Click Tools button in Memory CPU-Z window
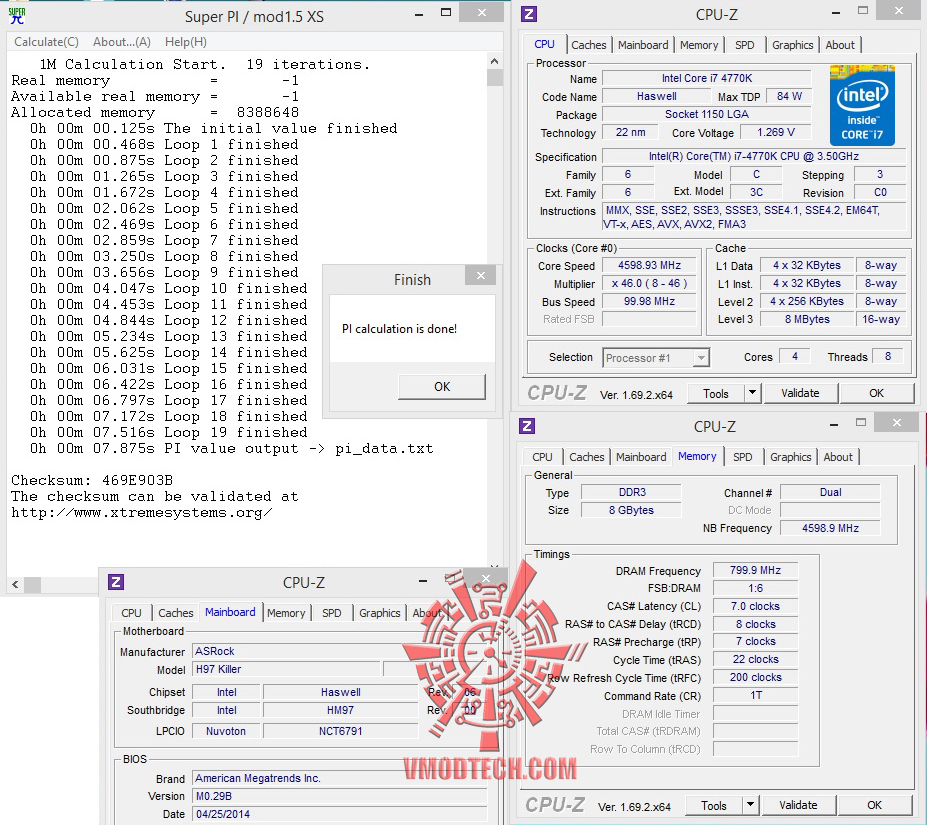 [714, 805]
